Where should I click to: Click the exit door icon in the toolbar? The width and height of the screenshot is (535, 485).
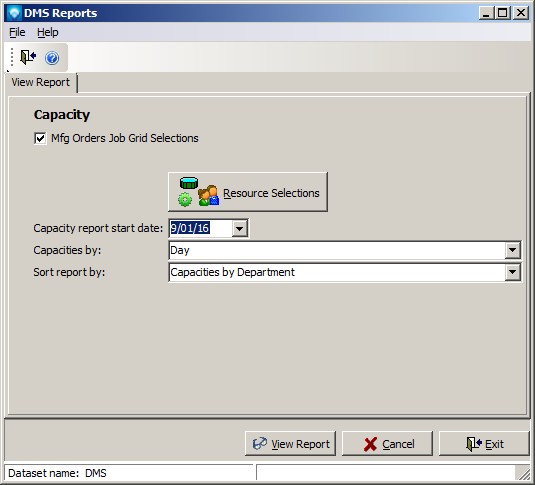pyautogui.click(x=28, y=57)
